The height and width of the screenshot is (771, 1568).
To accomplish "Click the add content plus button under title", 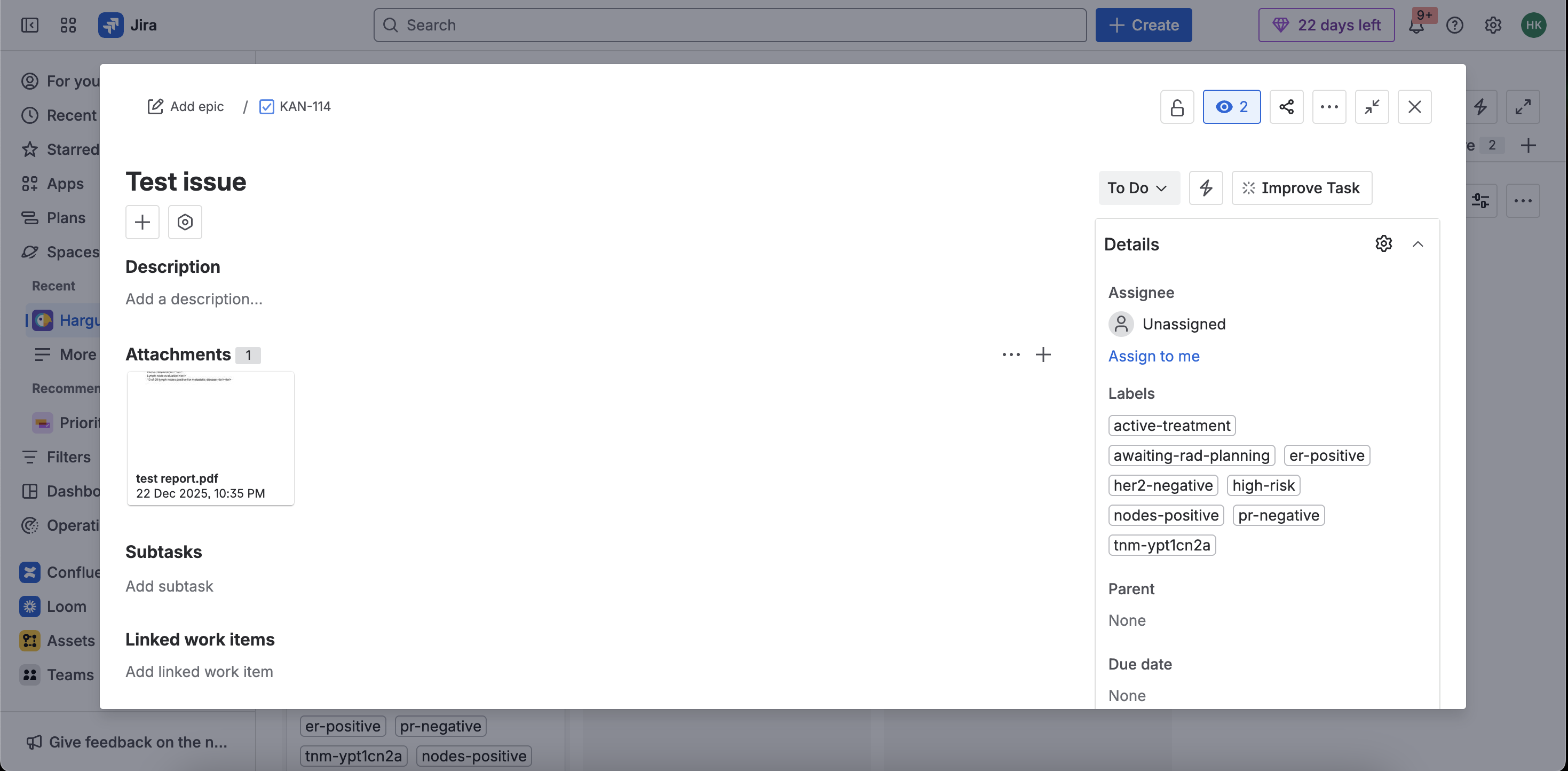I will (142, 222).
